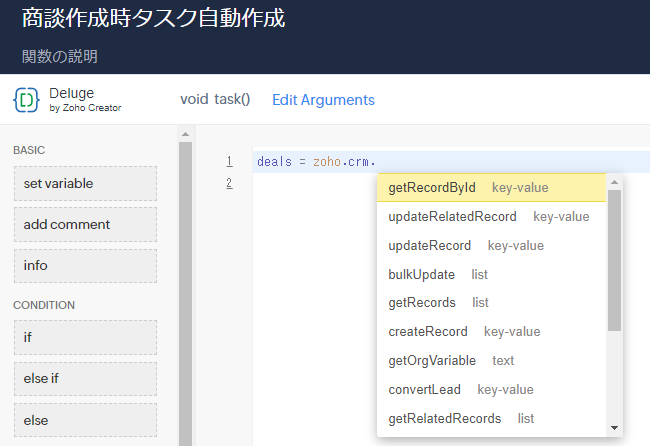Click line number 1 in gutter
This screenshot has width=650, height=446.
229,161
